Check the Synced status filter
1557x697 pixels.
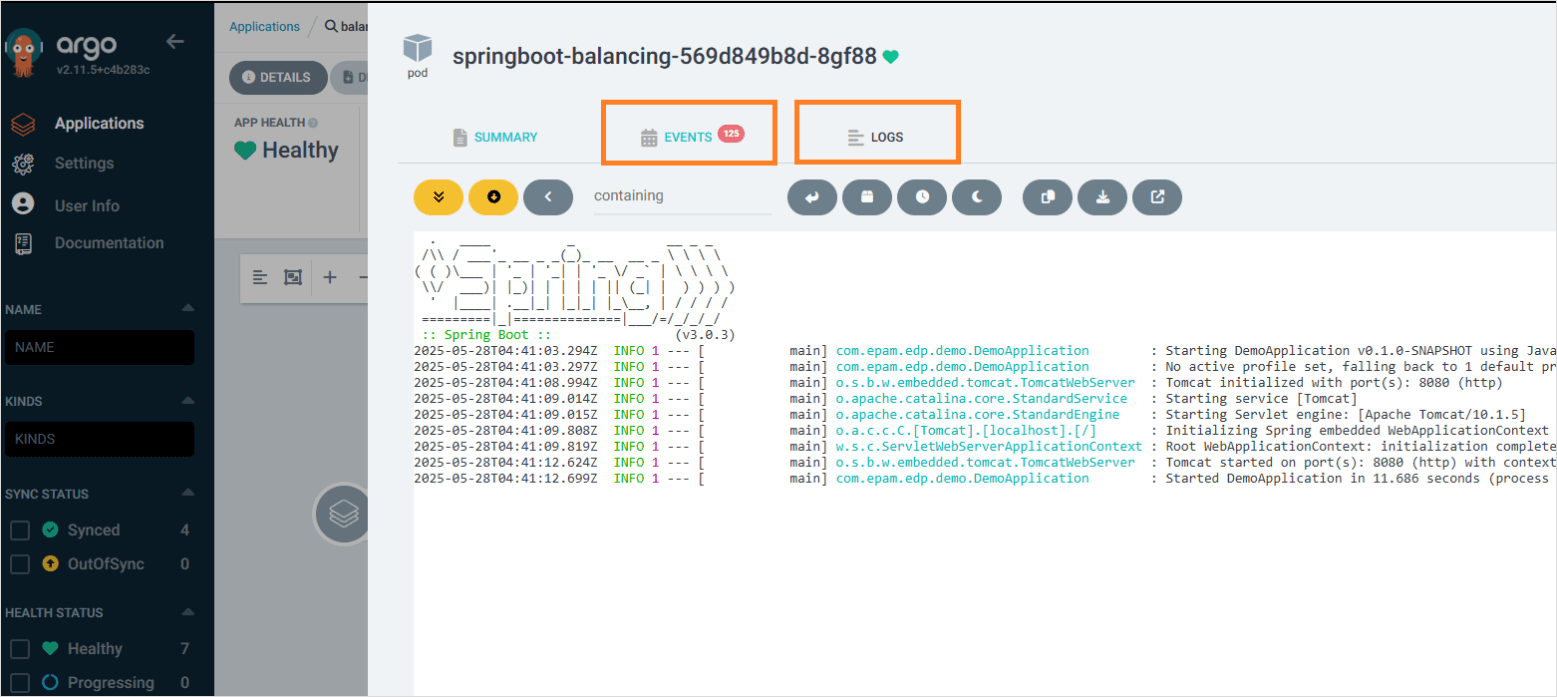[x=19, y=530]
